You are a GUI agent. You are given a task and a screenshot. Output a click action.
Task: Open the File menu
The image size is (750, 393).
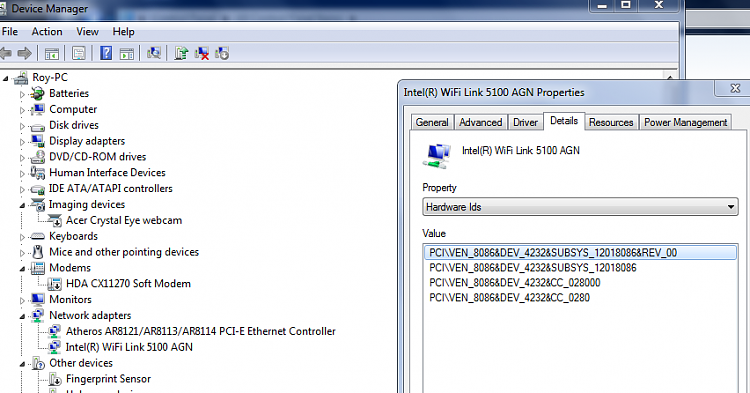[x=10, y=32]
